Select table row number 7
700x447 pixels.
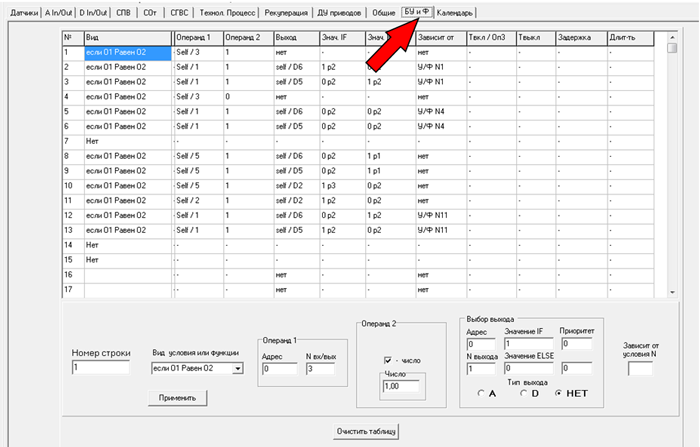pos(70,141)
